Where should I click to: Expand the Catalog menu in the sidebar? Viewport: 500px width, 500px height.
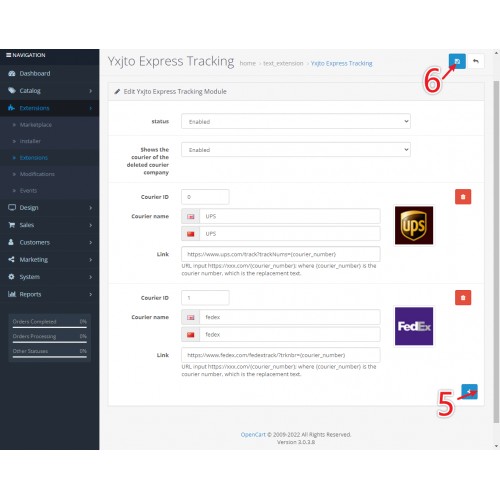[x=49, y=91]
